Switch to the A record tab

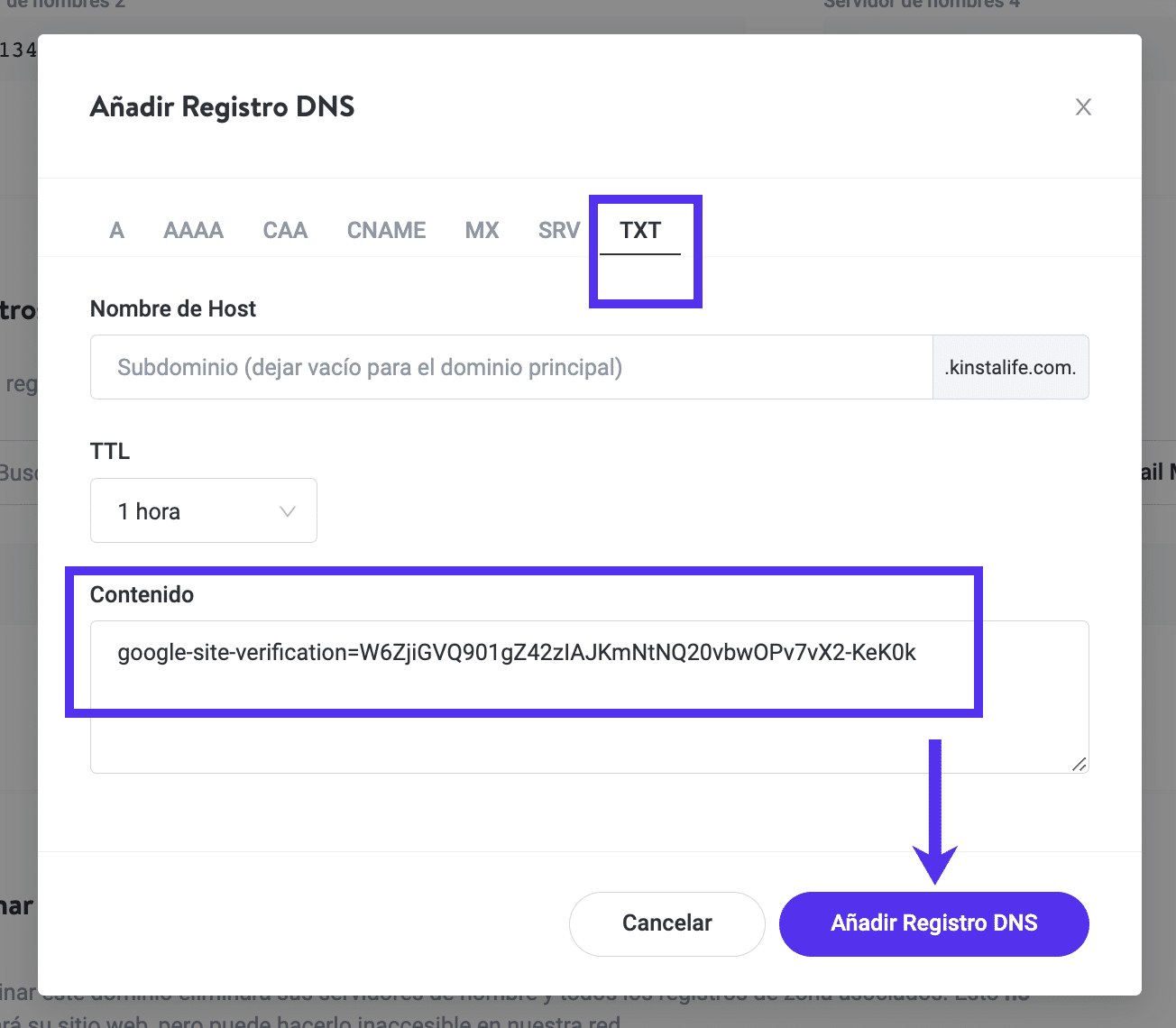[116, 231]
